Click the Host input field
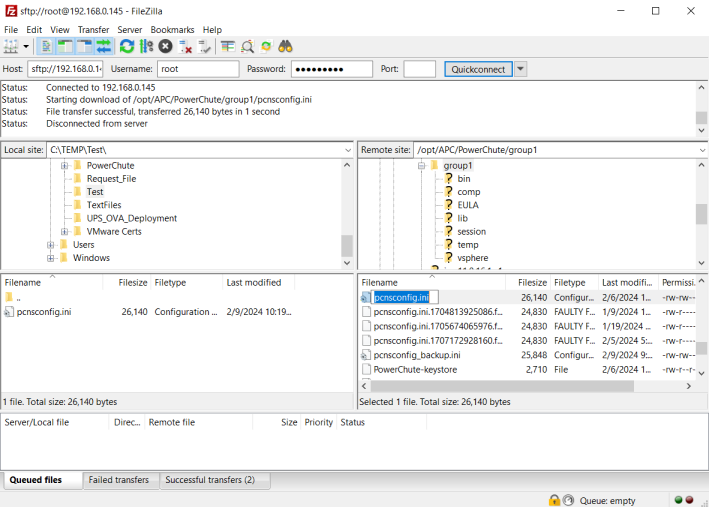The image size is (709, 507). tap(66, 69)
